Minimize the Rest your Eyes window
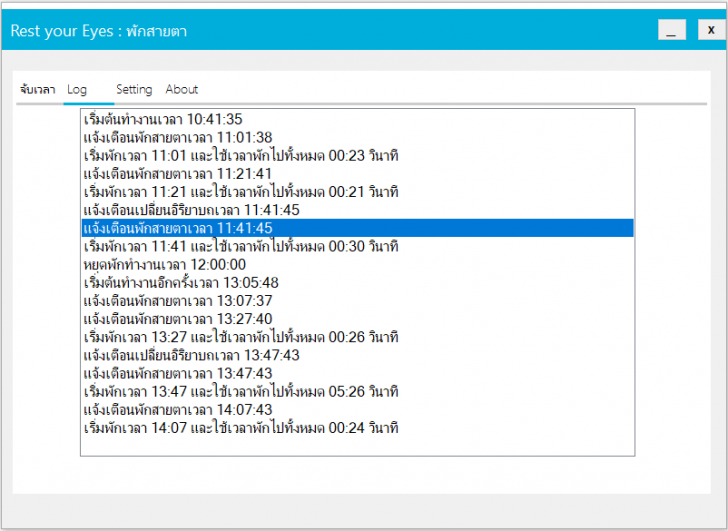The width and height of the screenshot is (728, 531). (672, 30)
